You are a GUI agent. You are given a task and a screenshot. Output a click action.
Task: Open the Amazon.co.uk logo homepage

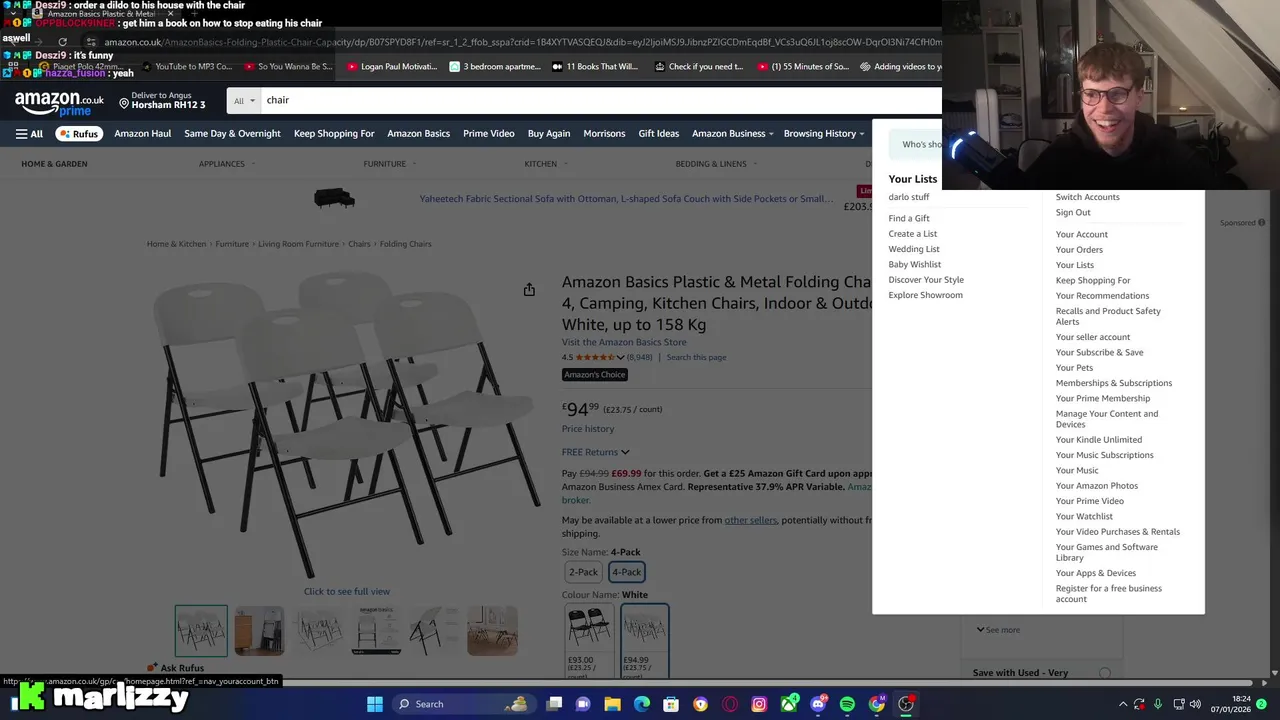tap(59, 103)
